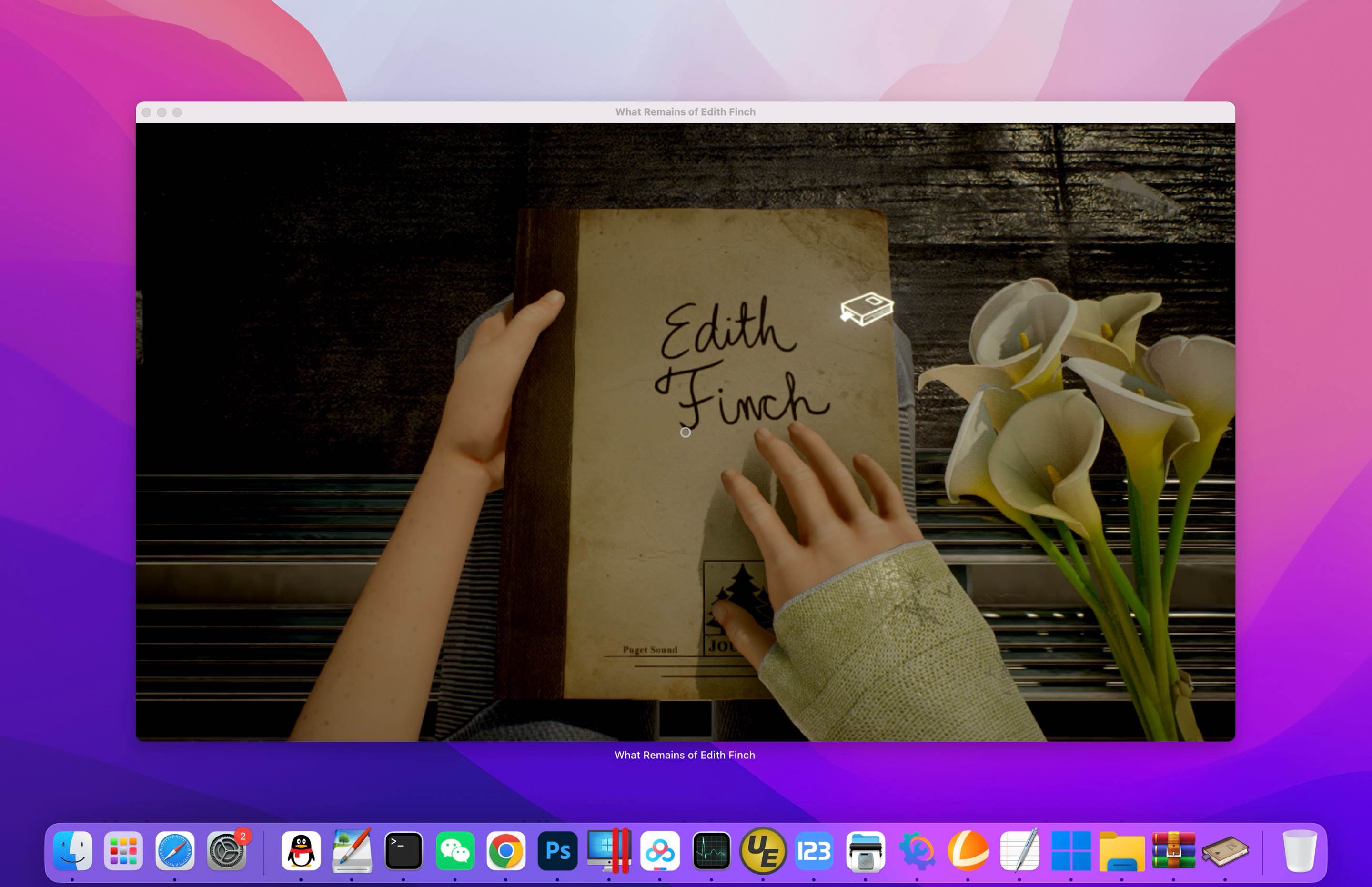Click the handwritten 'Edith' on journal cover

(x=728, y=327)
